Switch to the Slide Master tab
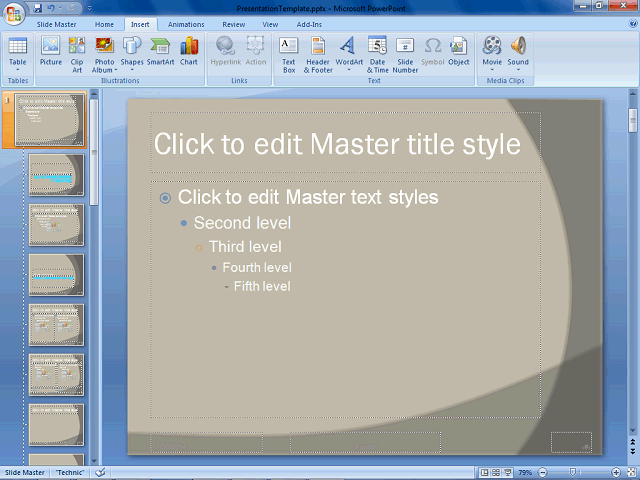 click(x=56, y=24)
